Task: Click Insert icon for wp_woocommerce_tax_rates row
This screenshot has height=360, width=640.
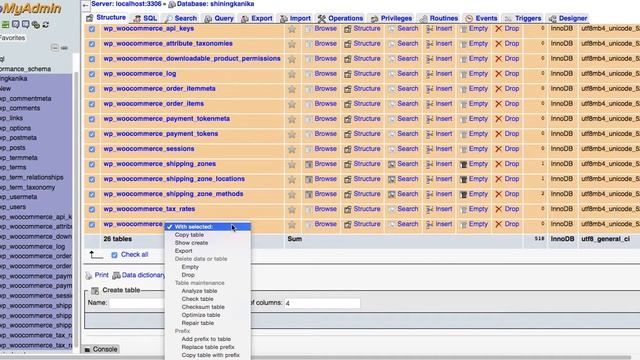Action: (x=430, y=210)
